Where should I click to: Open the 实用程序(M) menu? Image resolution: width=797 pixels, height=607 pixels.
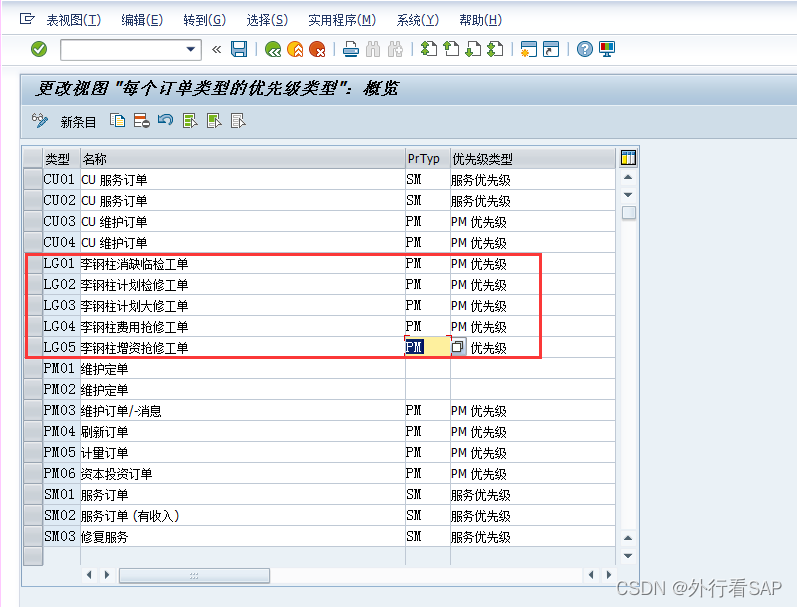[x=342, y=20]
